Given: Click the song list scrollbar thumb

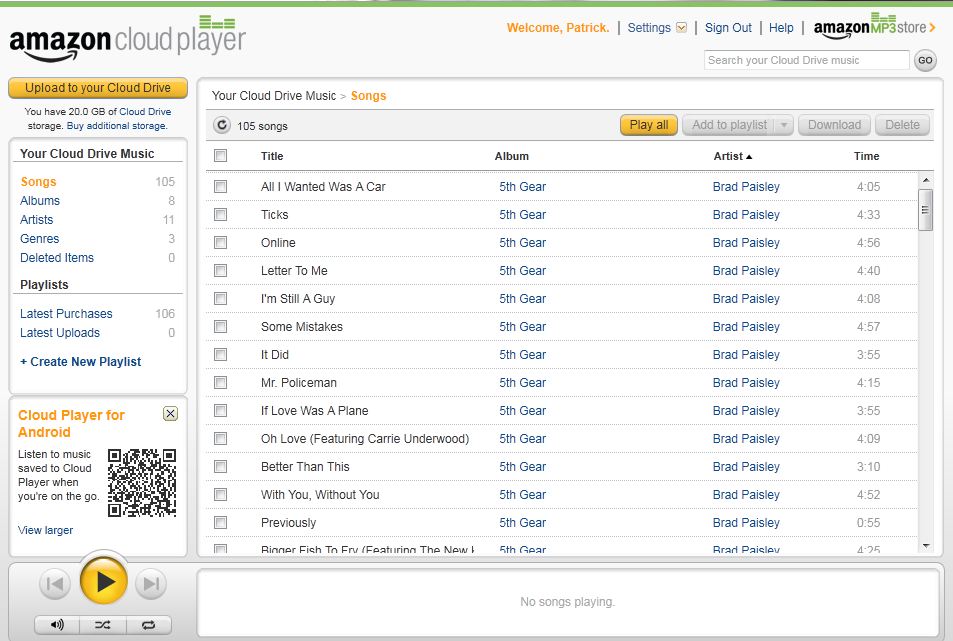Looking at the screenshot, I should point(925,210).
